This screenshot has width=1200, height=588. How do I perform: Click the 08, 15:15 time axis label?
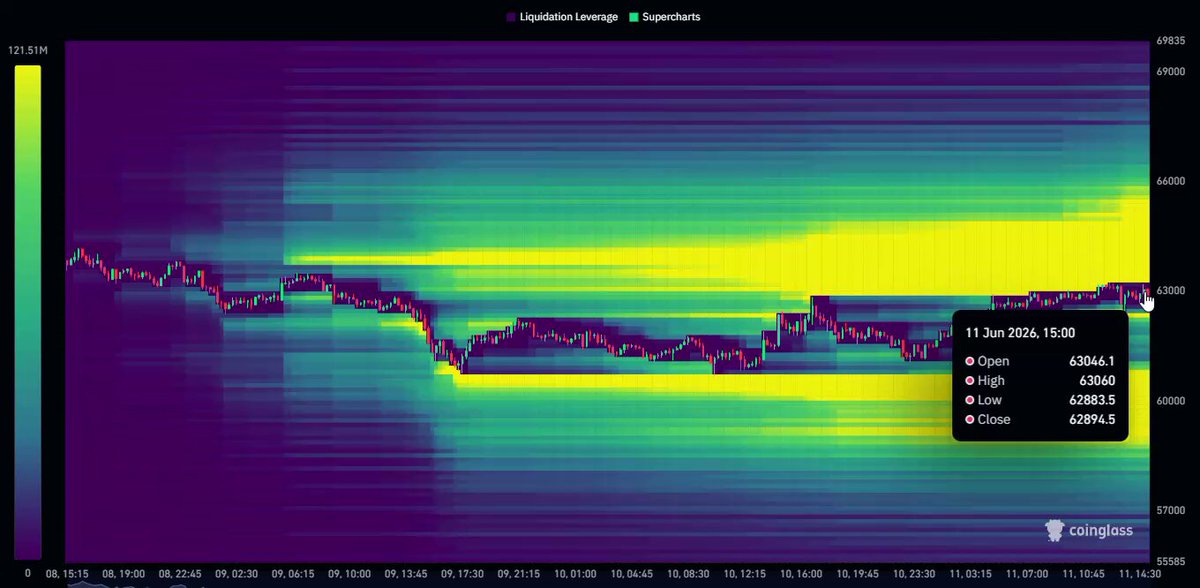pyautogui.click(x=66, y=575)
